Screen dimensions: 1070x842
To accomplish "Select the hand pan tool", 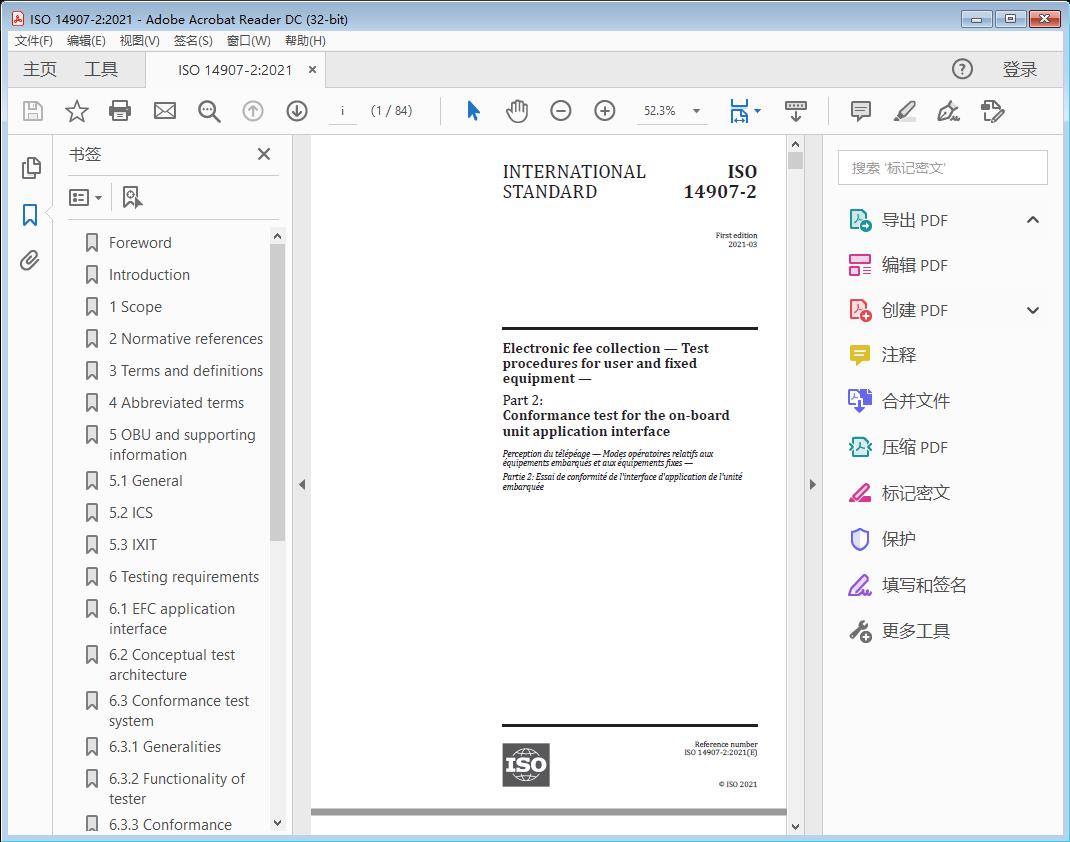I will pyautogui.click(x=516, y=111).
